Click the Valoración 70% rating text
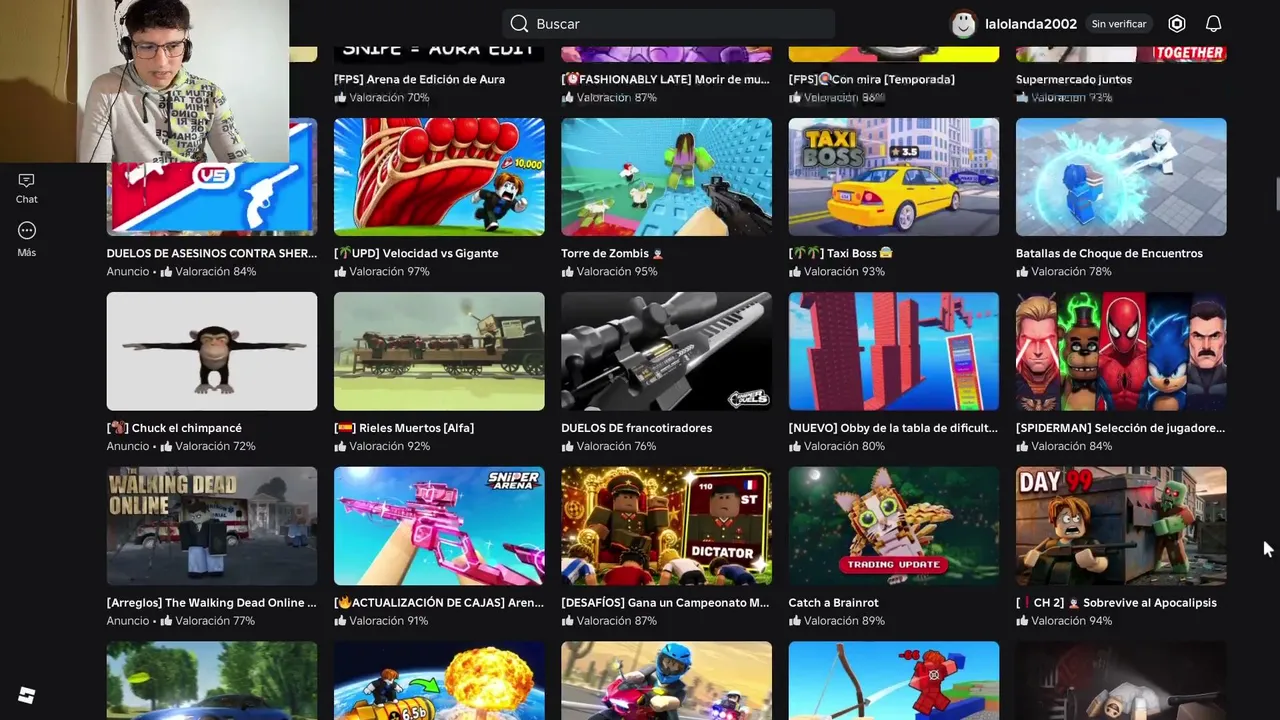 click(x=389, y=98)
